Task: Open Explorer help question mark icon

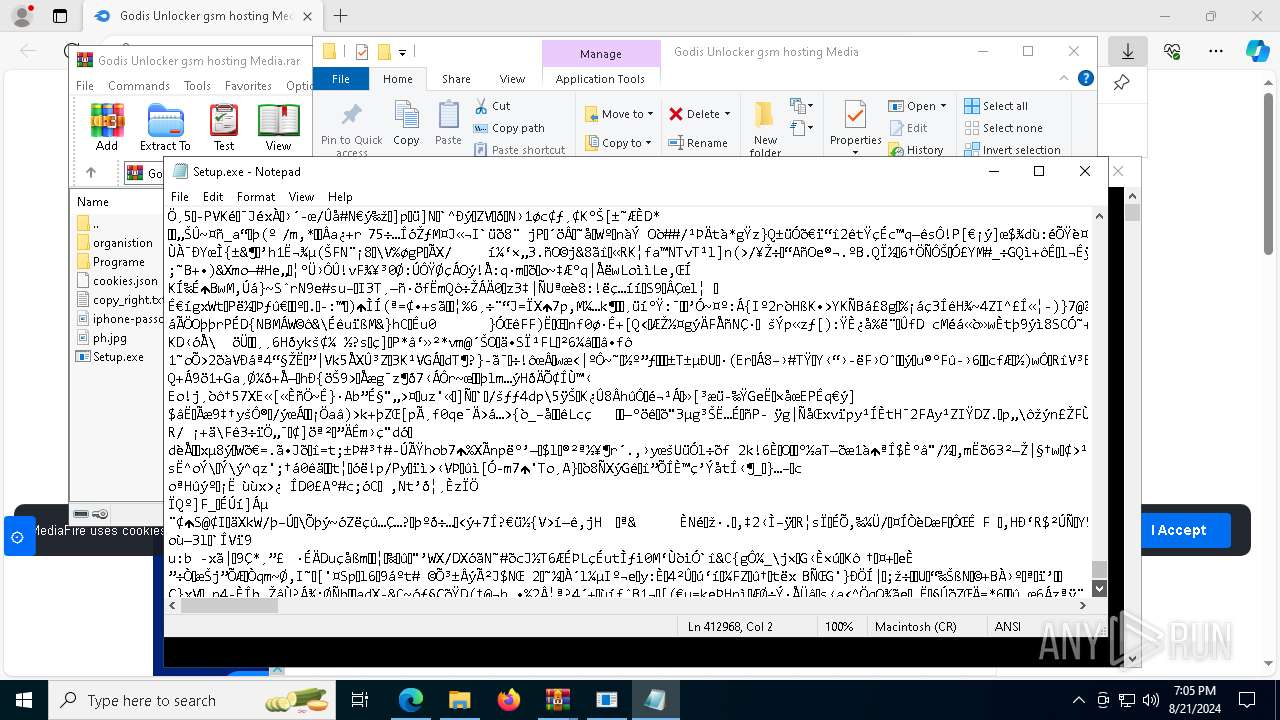Action: (x=1086, y=78)
